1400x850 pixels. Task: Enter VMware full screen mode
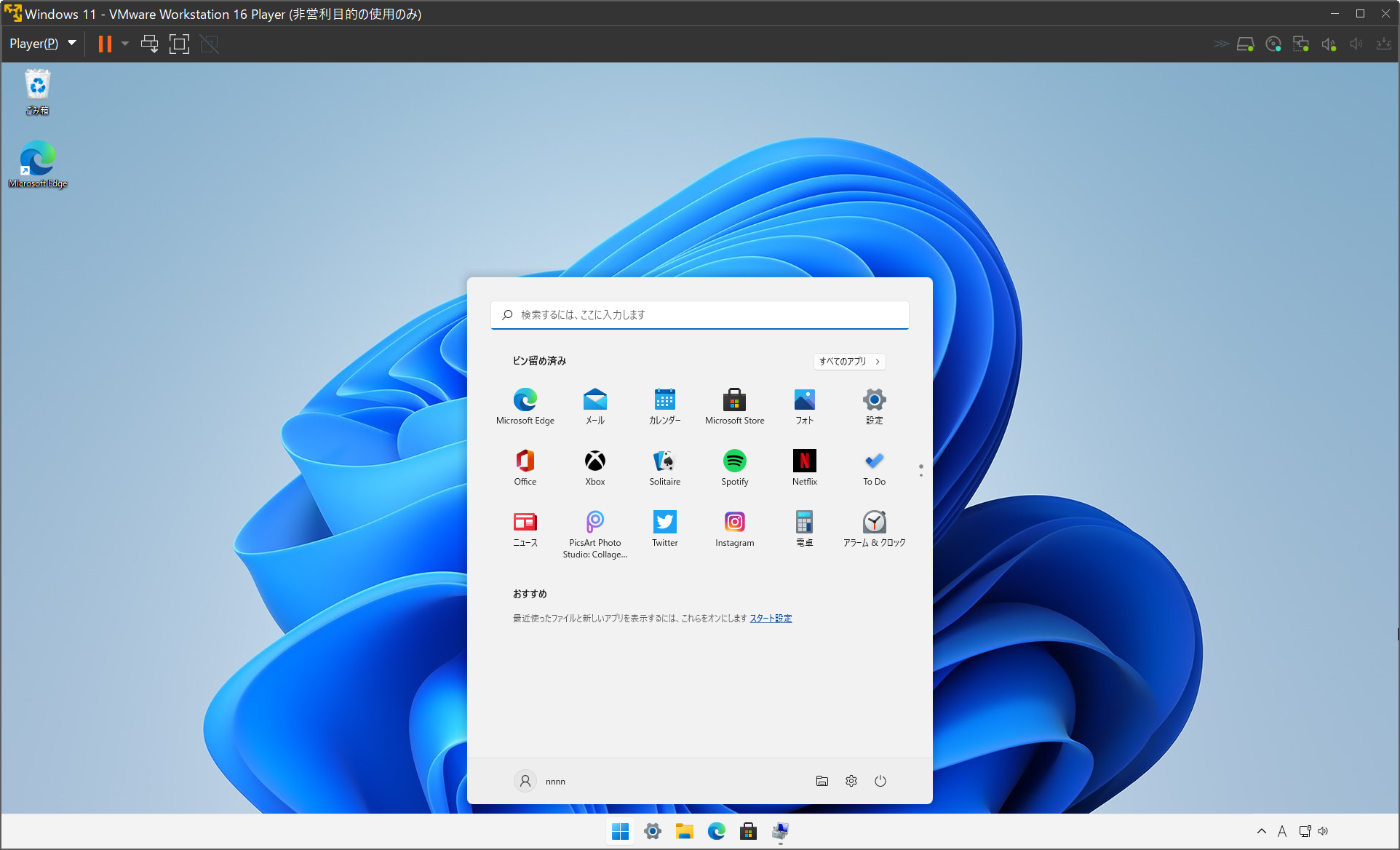[x=179, y=44]
